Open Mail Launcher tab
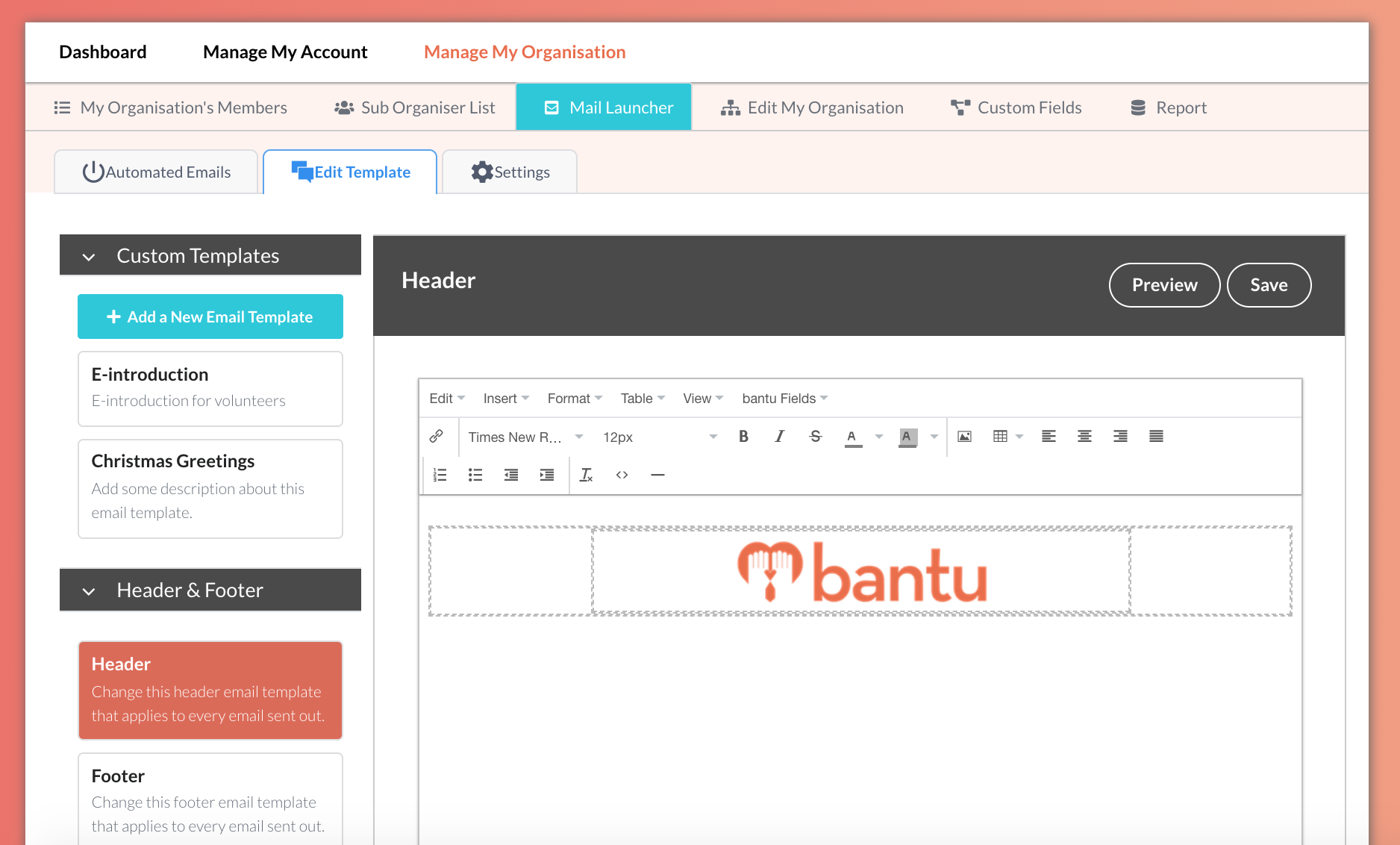The image size is (1400, 845). 604,107
